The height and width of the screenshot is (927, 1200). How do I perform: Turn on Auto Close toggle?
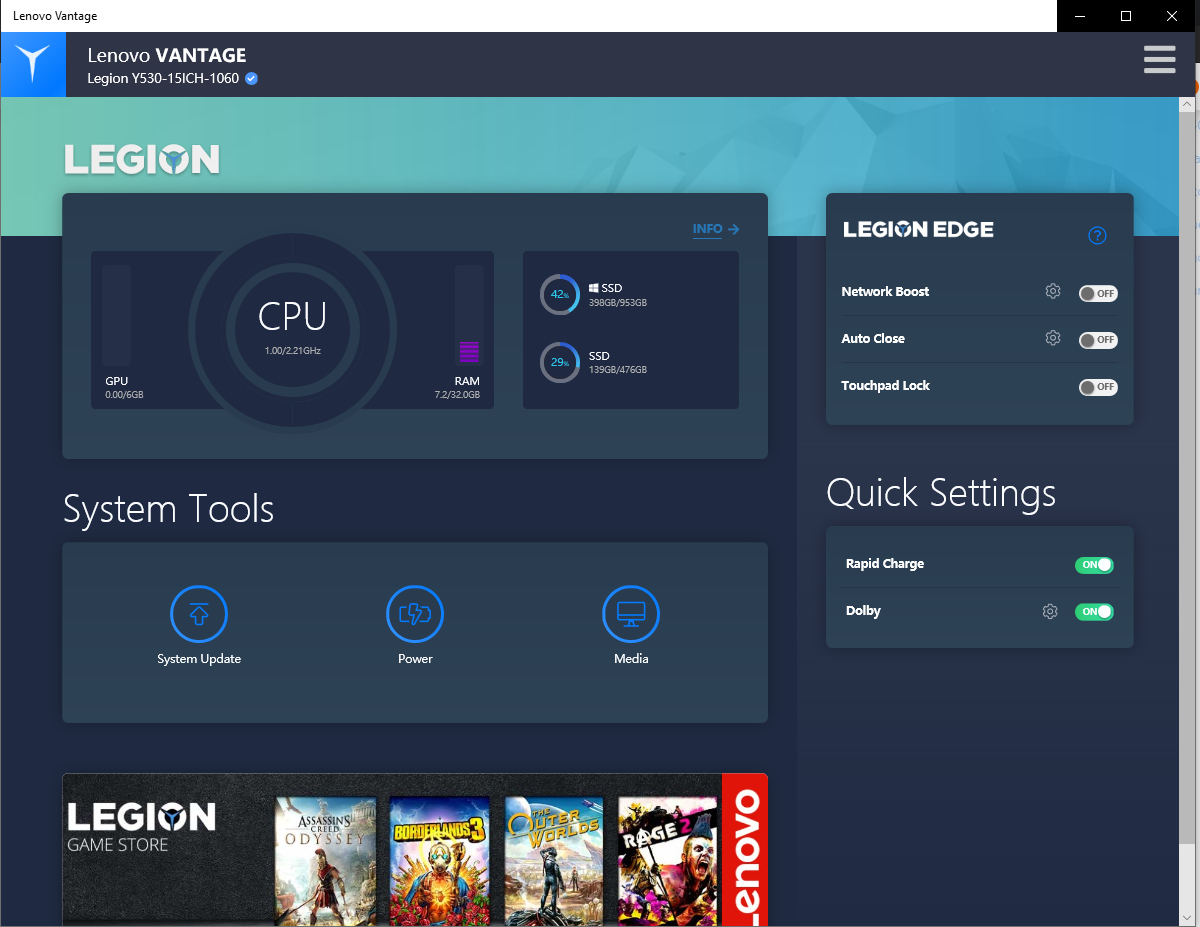coord(1097,340)
